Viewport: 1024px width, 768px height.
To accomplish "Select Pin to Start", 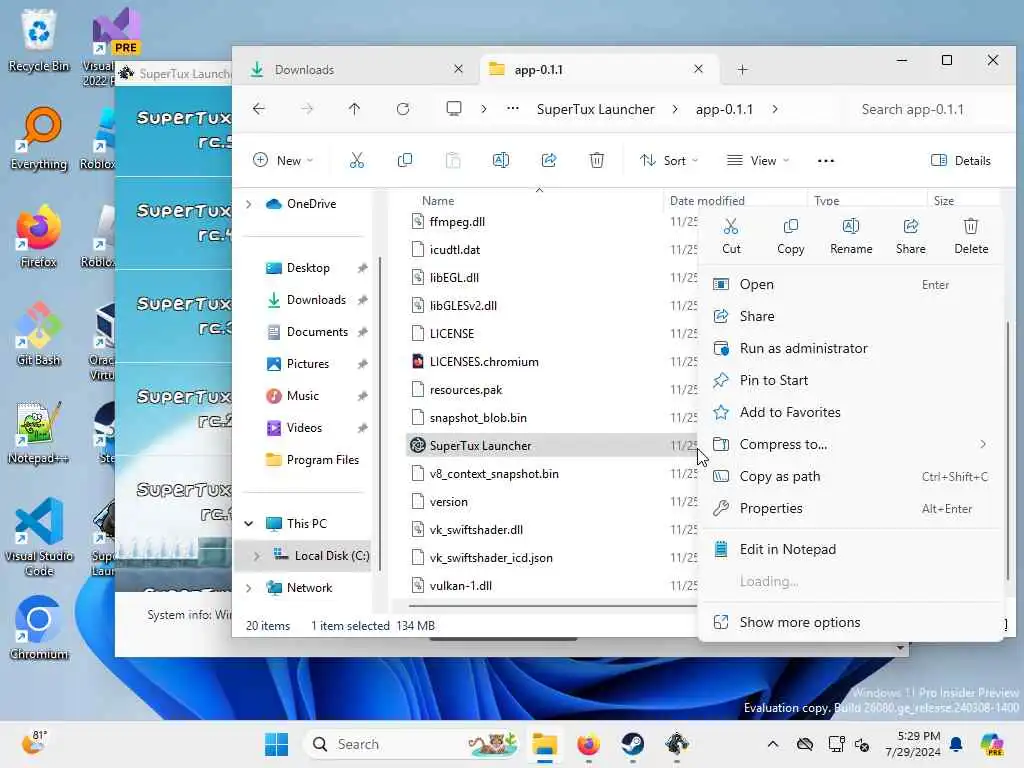I will pyautogui.click(x=851, y=380).
